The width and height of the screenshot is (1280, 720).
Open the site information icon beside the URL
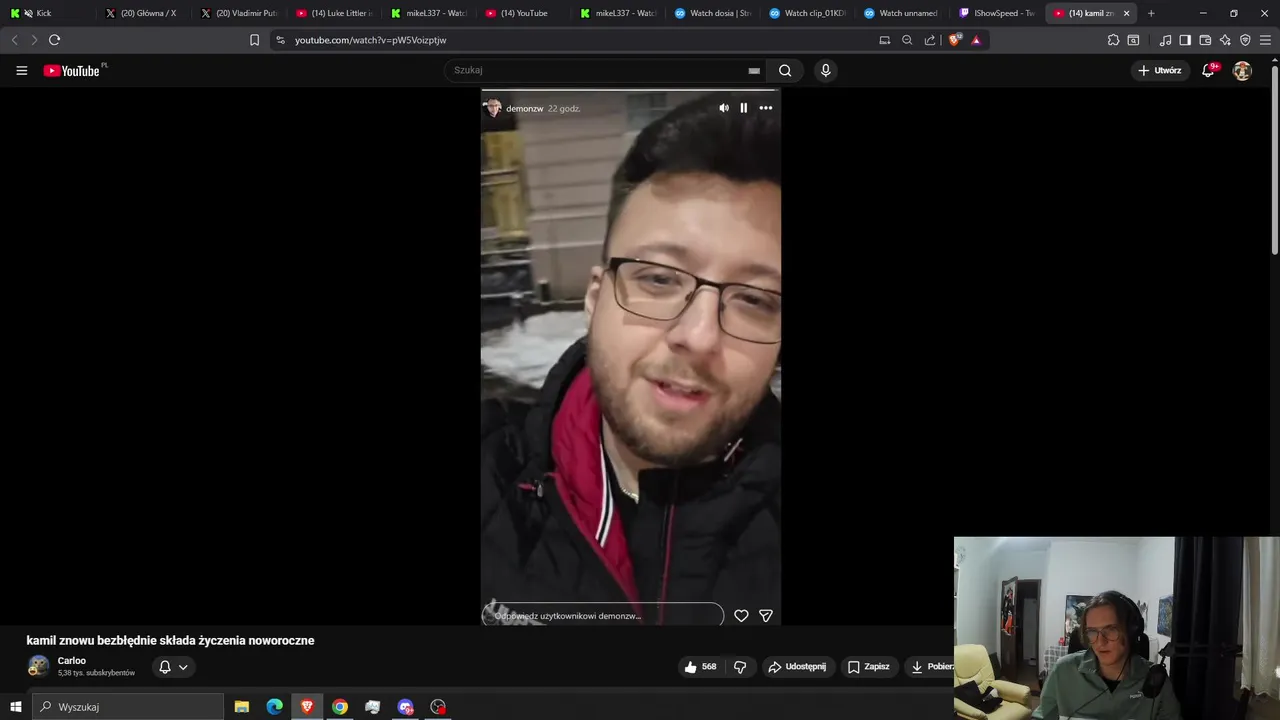(x=280, y=40)
